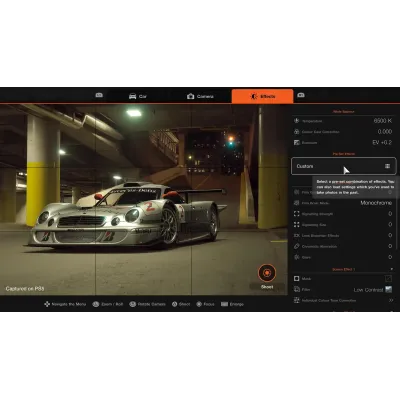Click the Temperature thermometer icon

[x=296, y=121]
